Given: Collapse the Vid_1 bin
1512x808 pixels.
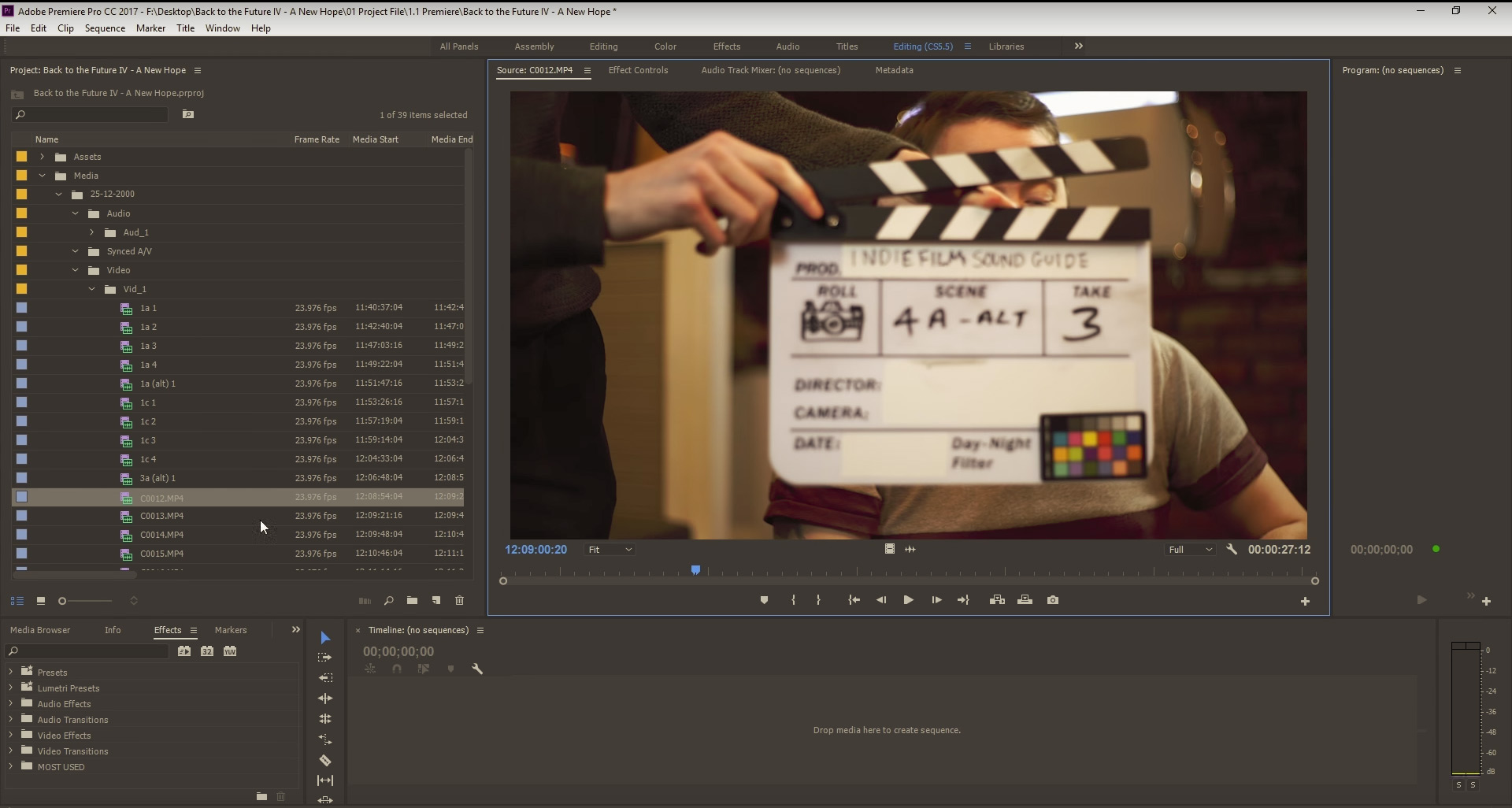Looking at the screenshot, I should point(92,289).
